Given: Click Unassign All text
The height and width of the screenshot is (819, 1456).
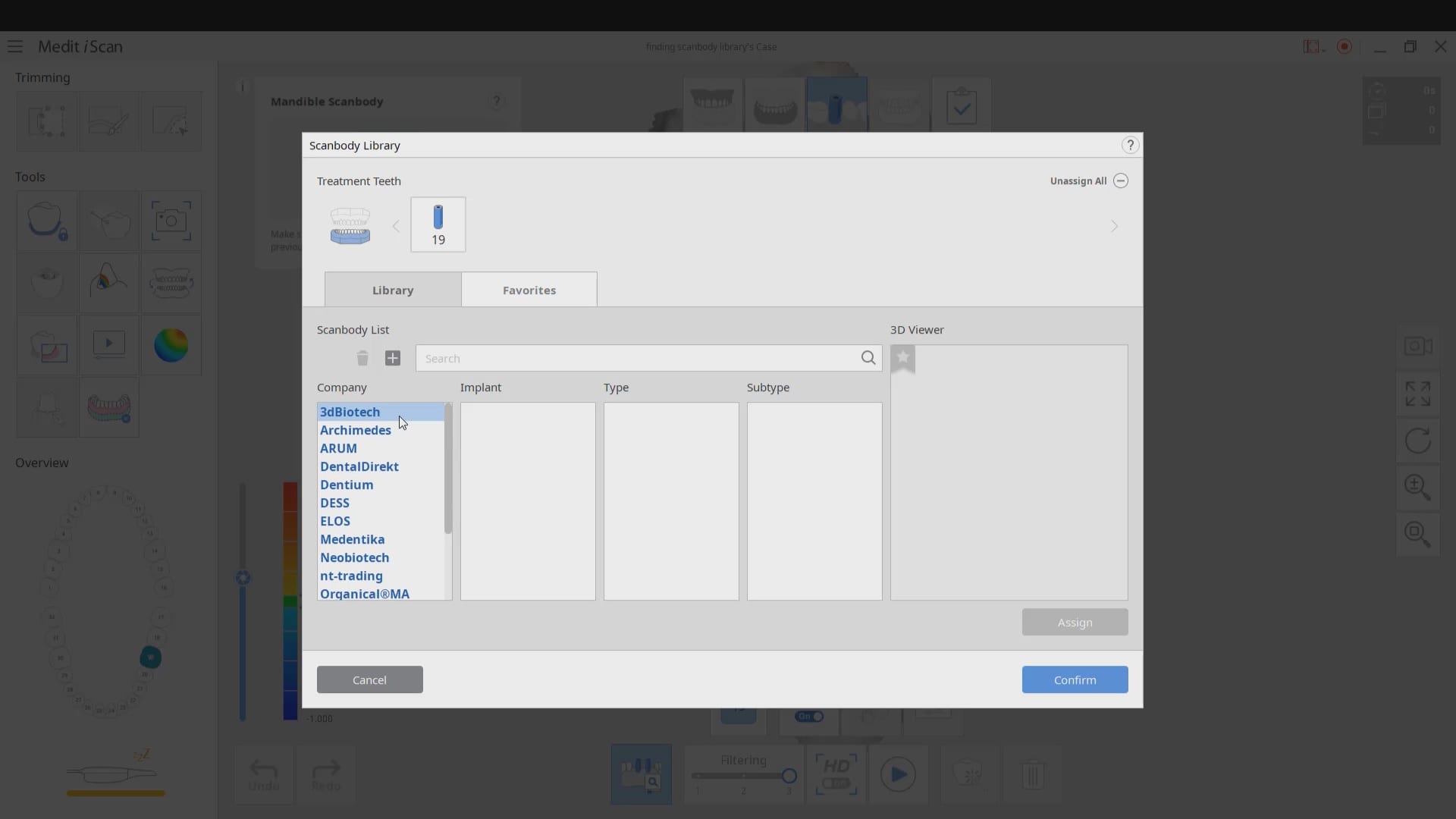Looking at the screenshot, I should tap(1078, 180).
